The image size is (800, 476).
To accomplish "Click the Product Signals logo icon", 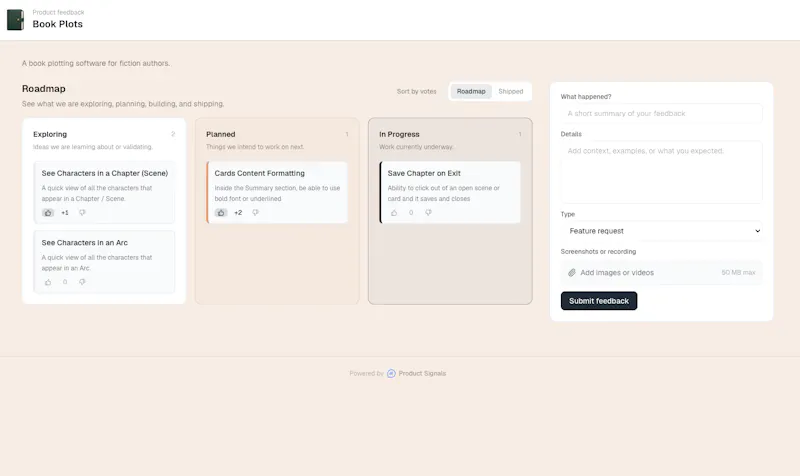I will pyautogui.click(x=391, y=373).
